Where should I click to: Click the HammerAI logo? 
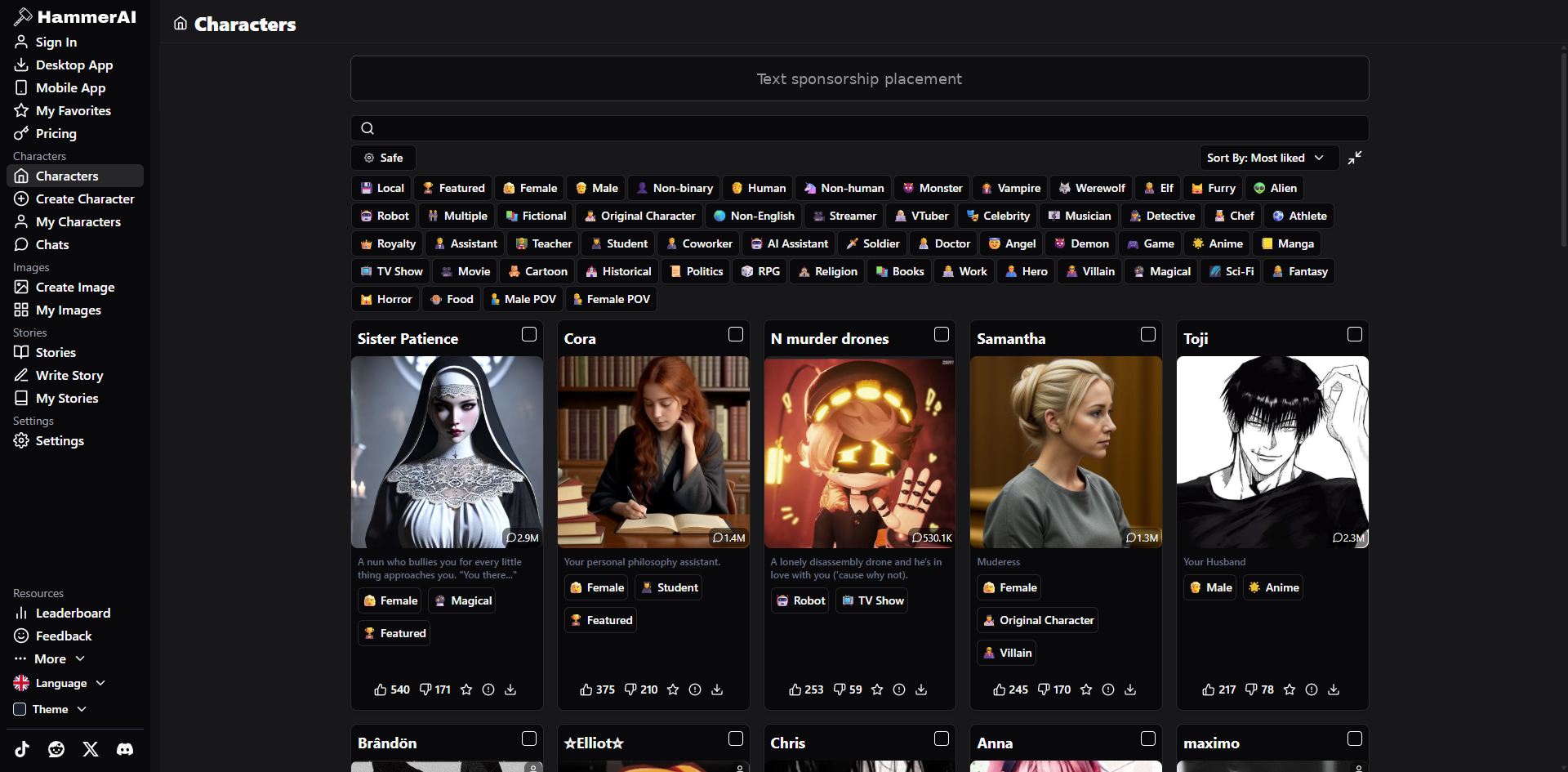click(75, 16)
